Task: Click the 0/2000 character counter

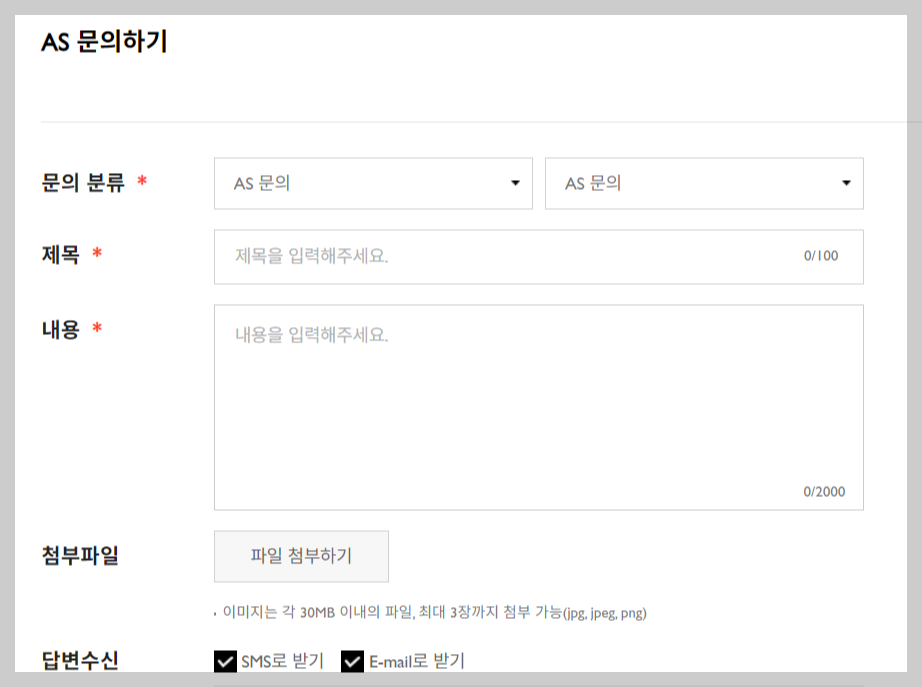Action: click(x=824, y=492)
